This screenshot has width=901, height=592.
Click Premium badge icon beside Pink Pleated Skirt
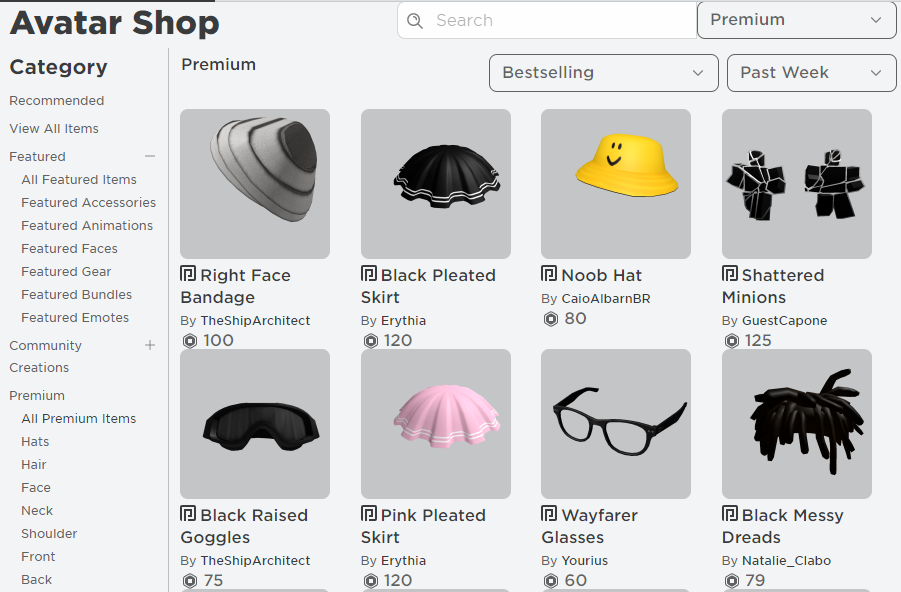[x=369, y=513]
